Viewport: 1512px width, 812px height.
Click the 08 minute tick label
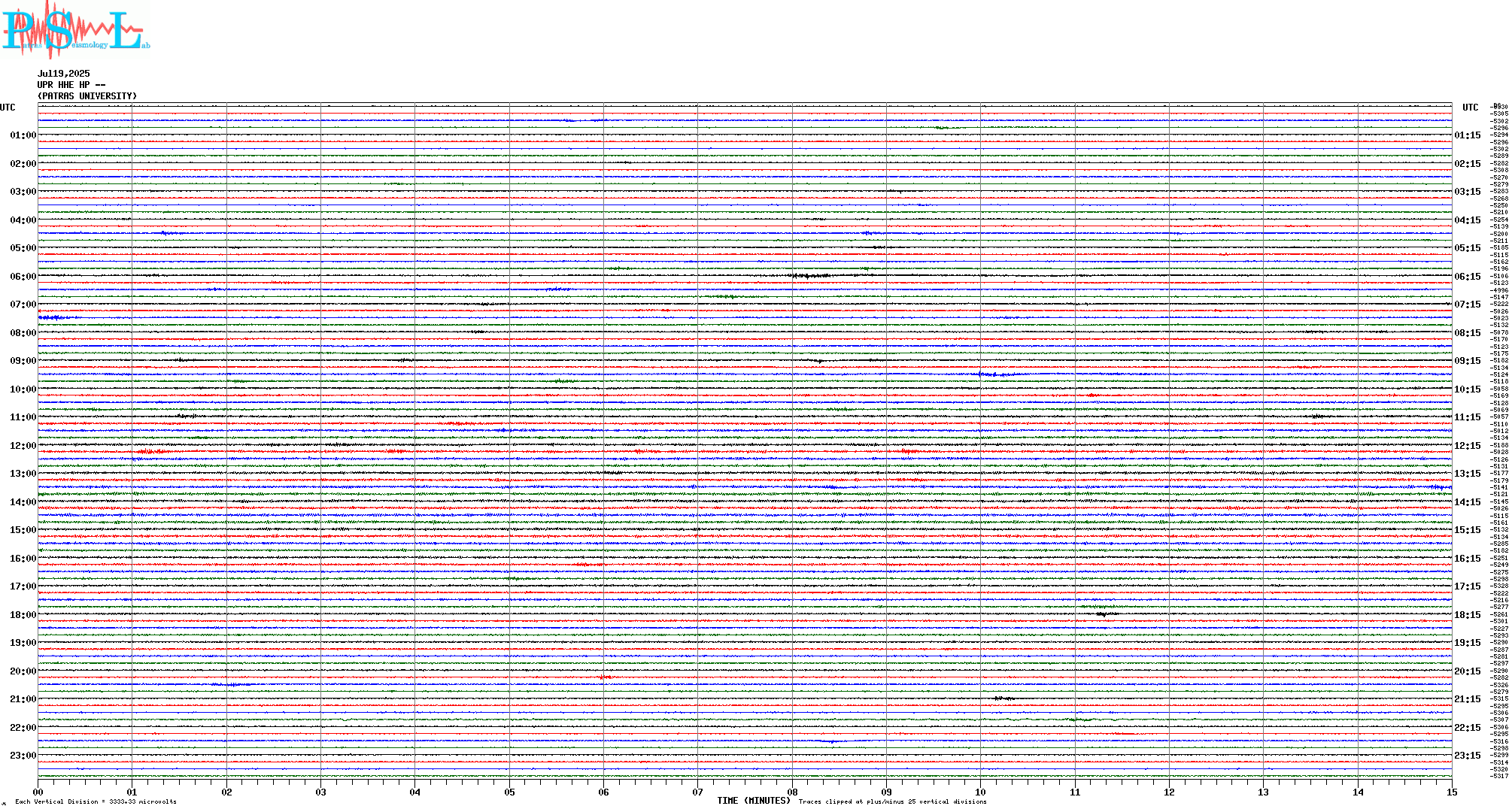click(x=792, y=792)
